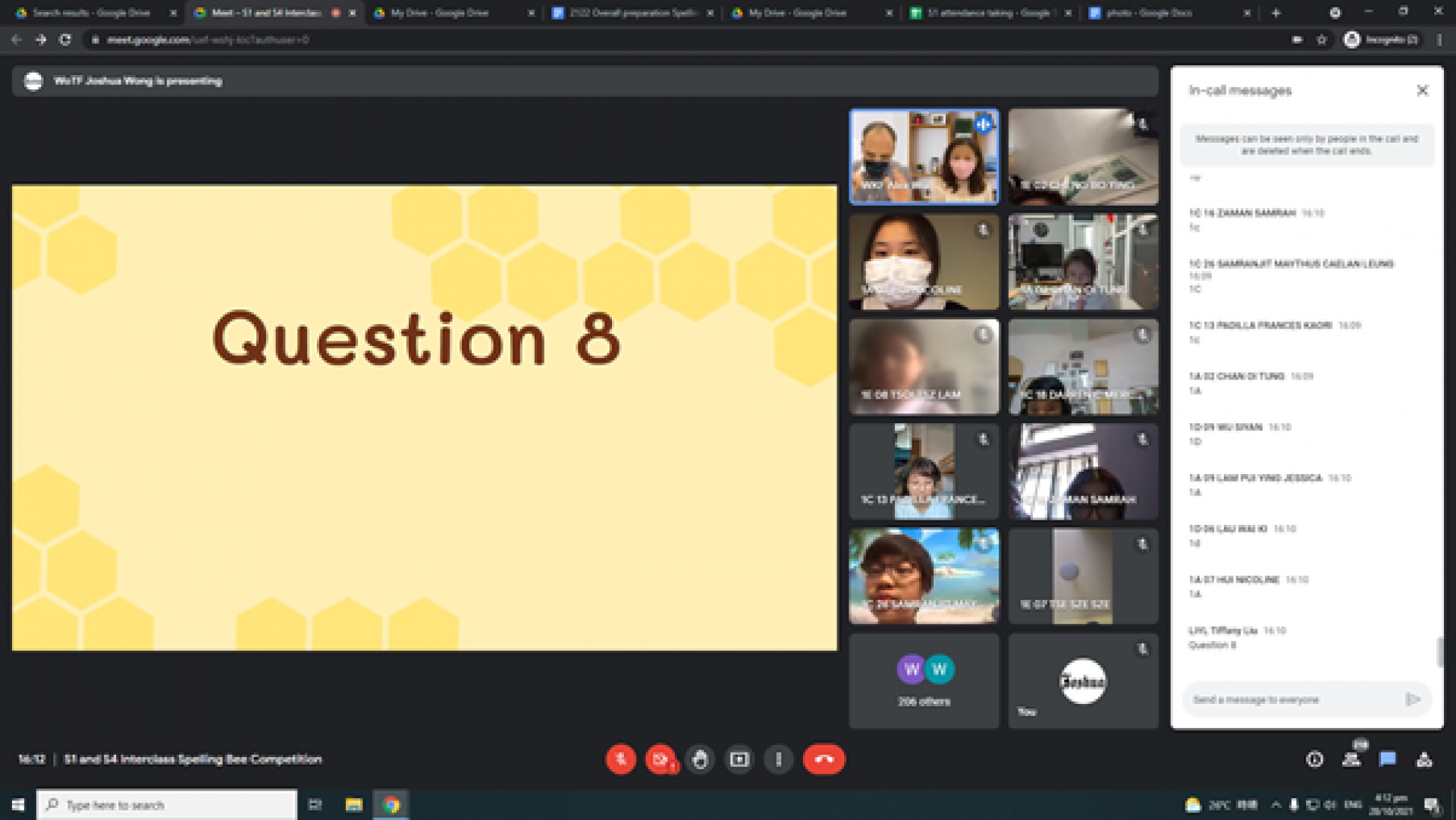Close the In-call messages panel
1456x820 pixels.
click(1423, 90)
